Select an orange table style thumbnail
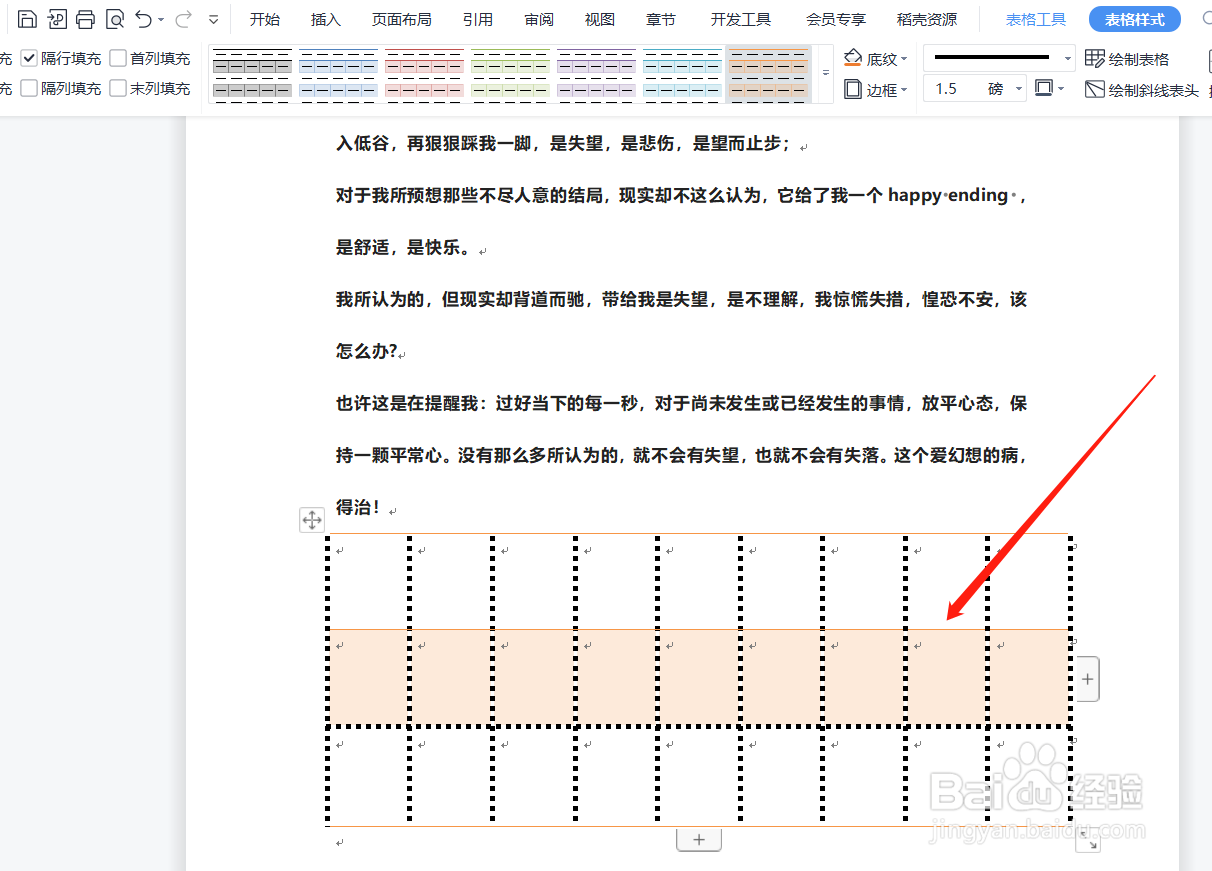The width and height of the screenshot is (1212, 871). coord(768,73)
